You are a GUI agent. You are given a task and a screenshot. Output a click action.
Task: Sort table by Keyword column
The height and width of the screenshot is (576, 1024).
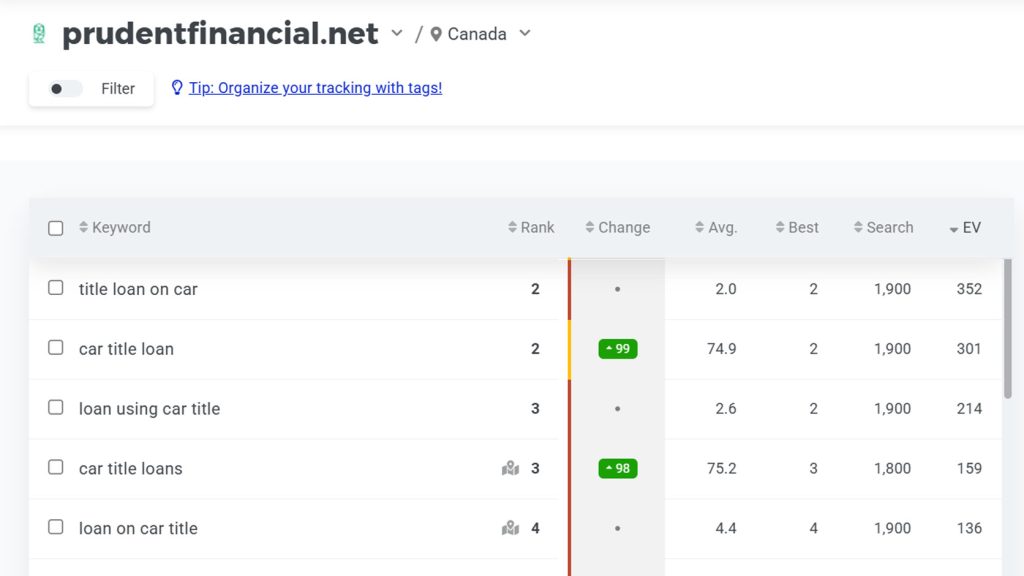click(115, 227)
